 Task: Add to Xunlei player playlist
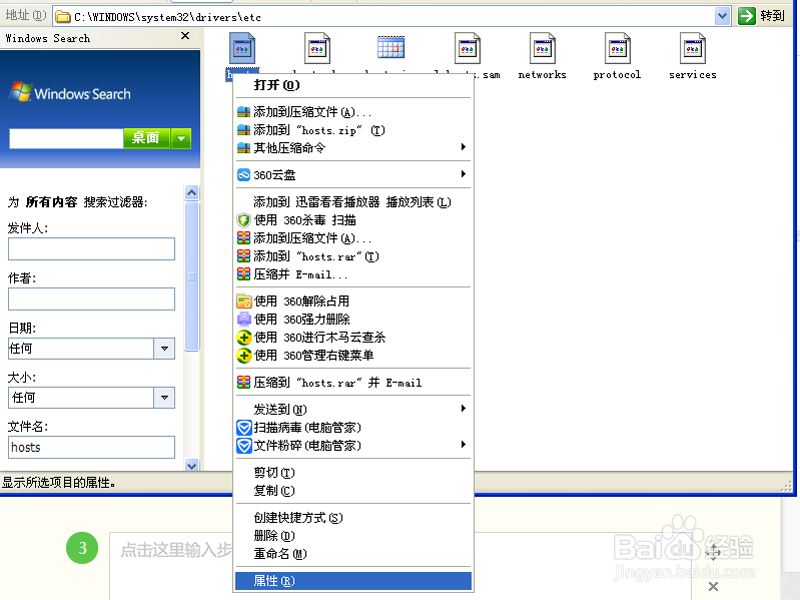coord(353,202)
